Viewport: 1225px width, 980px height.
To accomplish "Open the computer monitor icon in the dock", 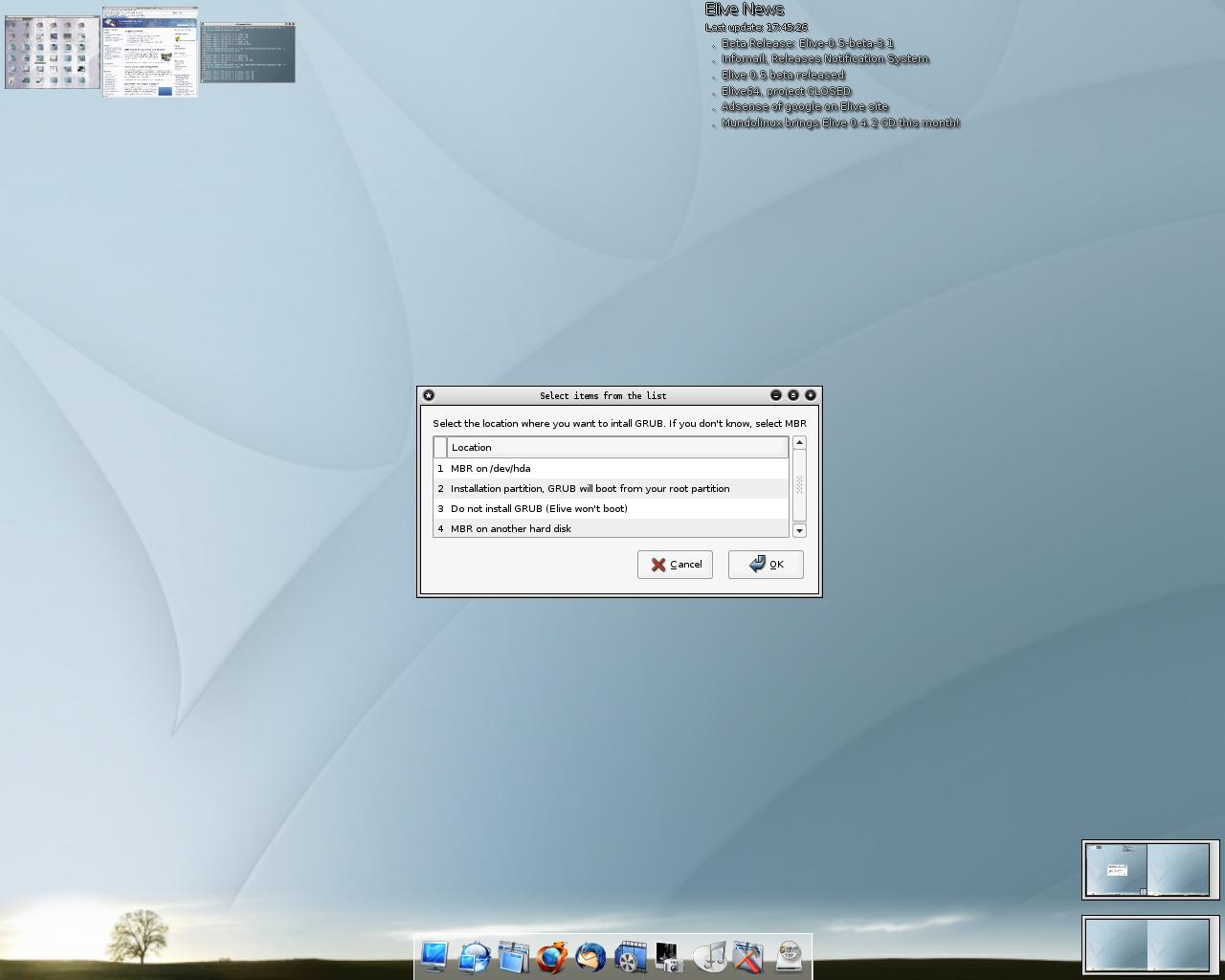I will [x=434, y=956].
